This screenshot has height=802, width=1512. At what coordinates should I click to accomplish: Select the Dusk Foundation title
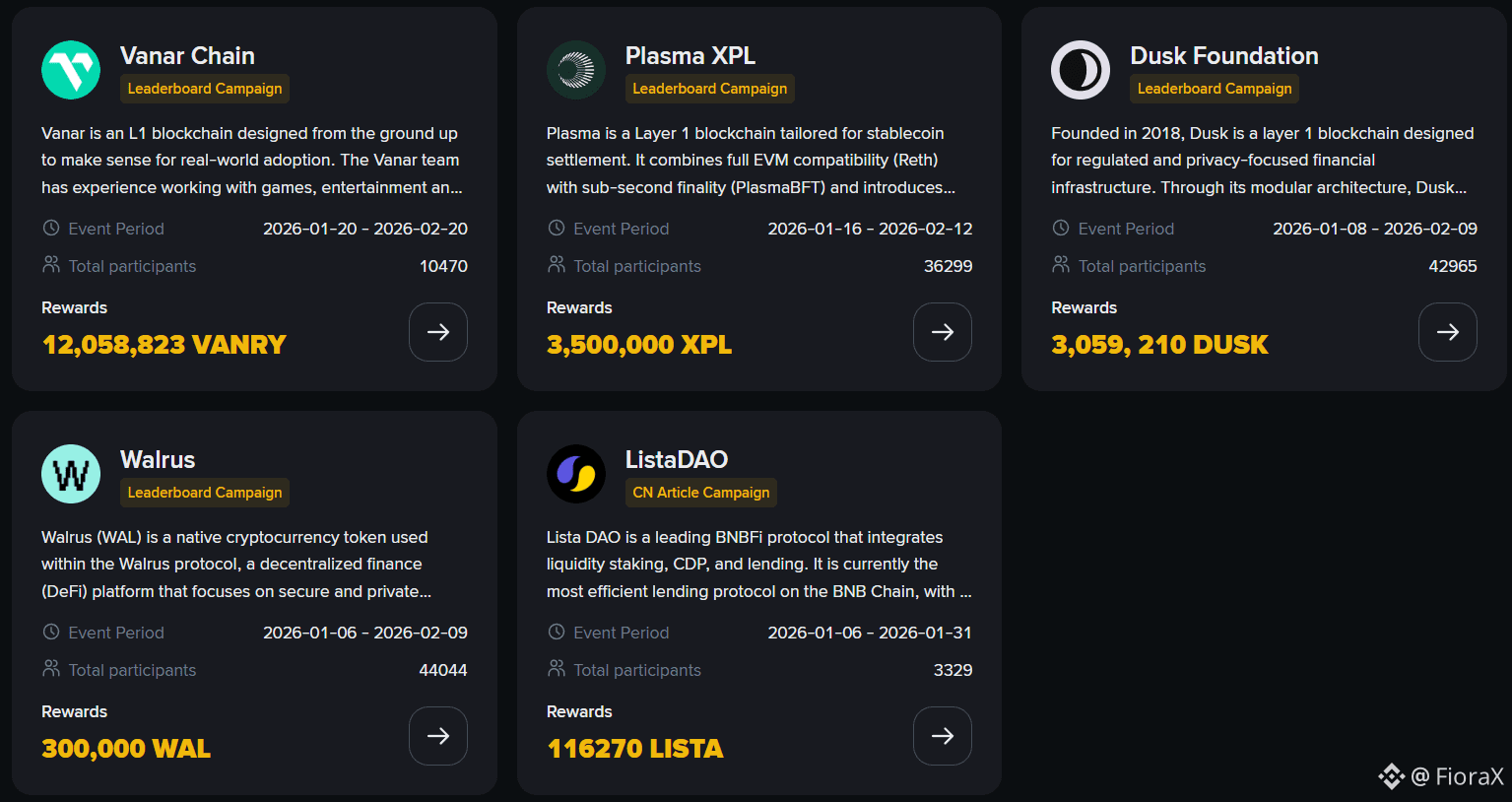[1224, 56]
